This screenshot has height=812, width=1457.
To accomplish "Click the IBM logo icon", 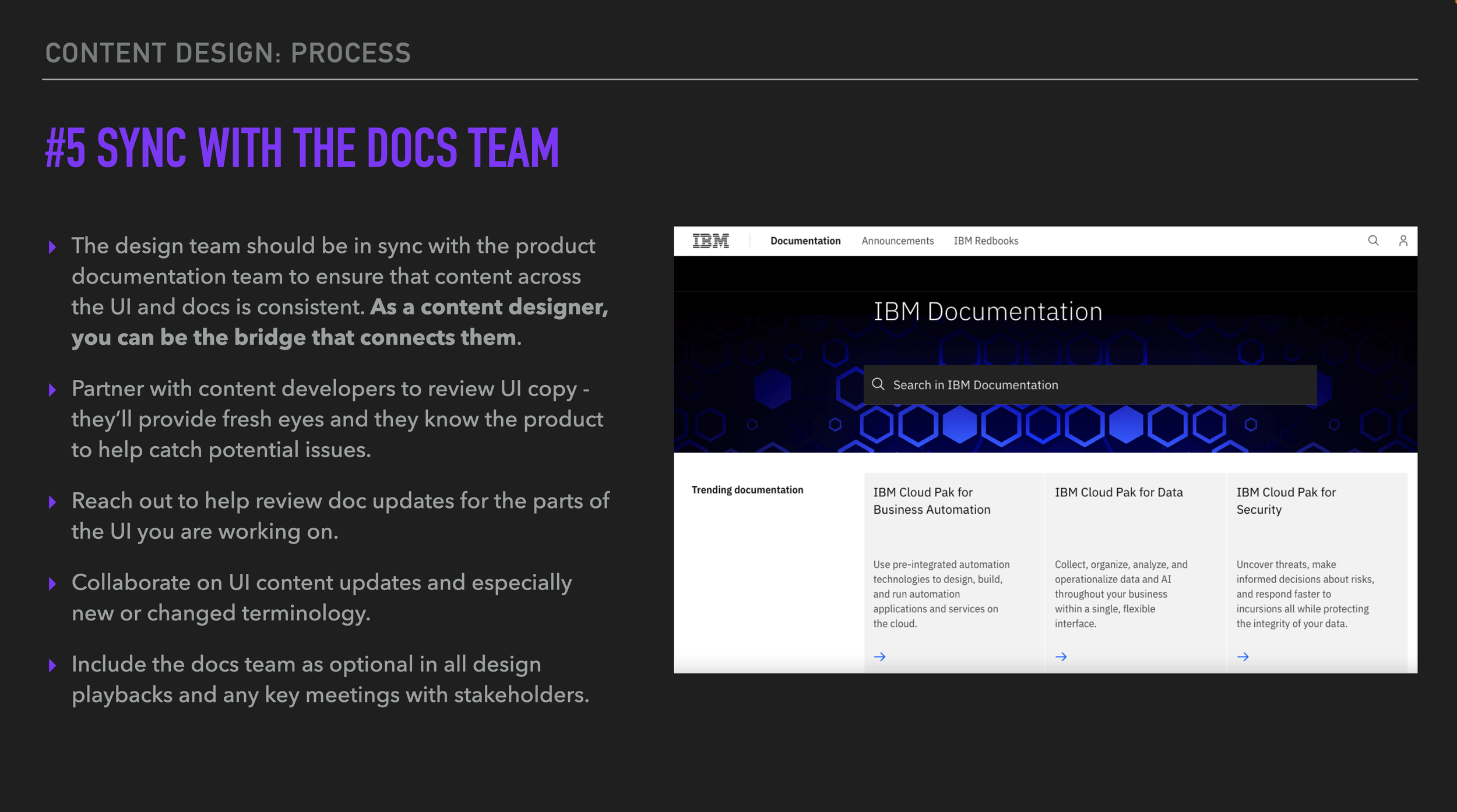I will tap(710, 241).
